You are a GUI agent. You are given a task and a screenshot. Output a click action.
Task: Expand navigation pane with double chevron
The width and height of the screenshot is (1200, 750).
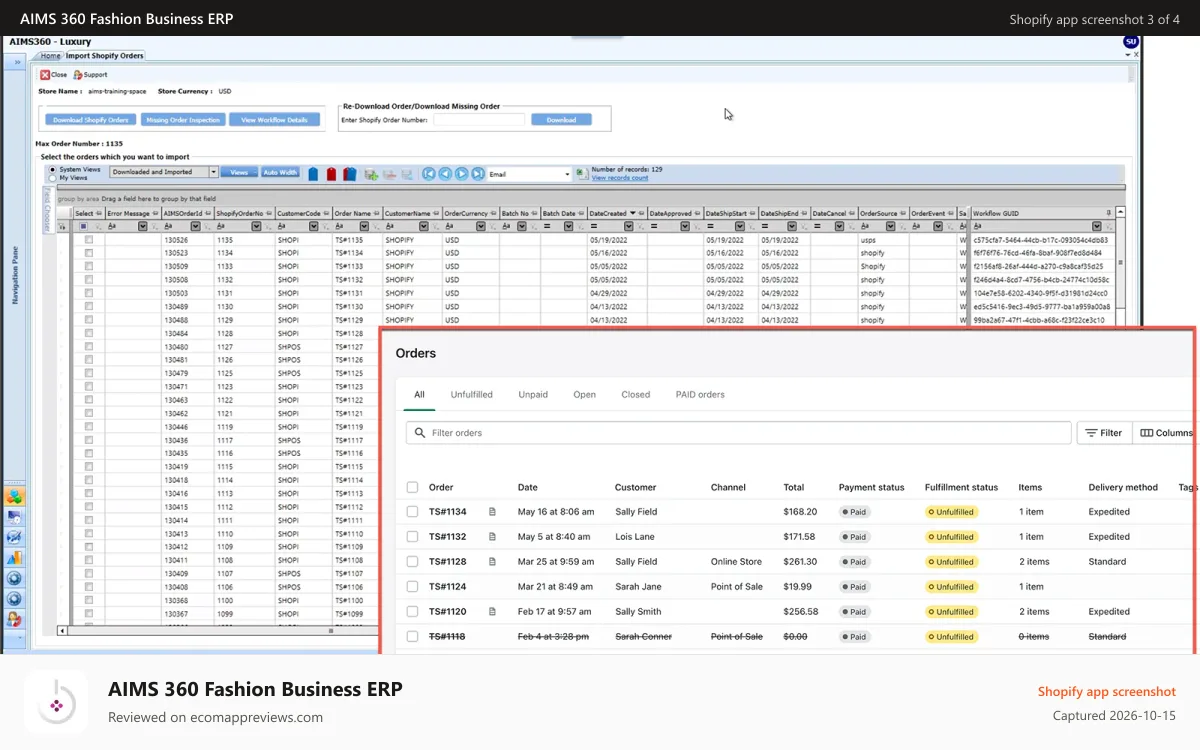(x=17, y=62)
